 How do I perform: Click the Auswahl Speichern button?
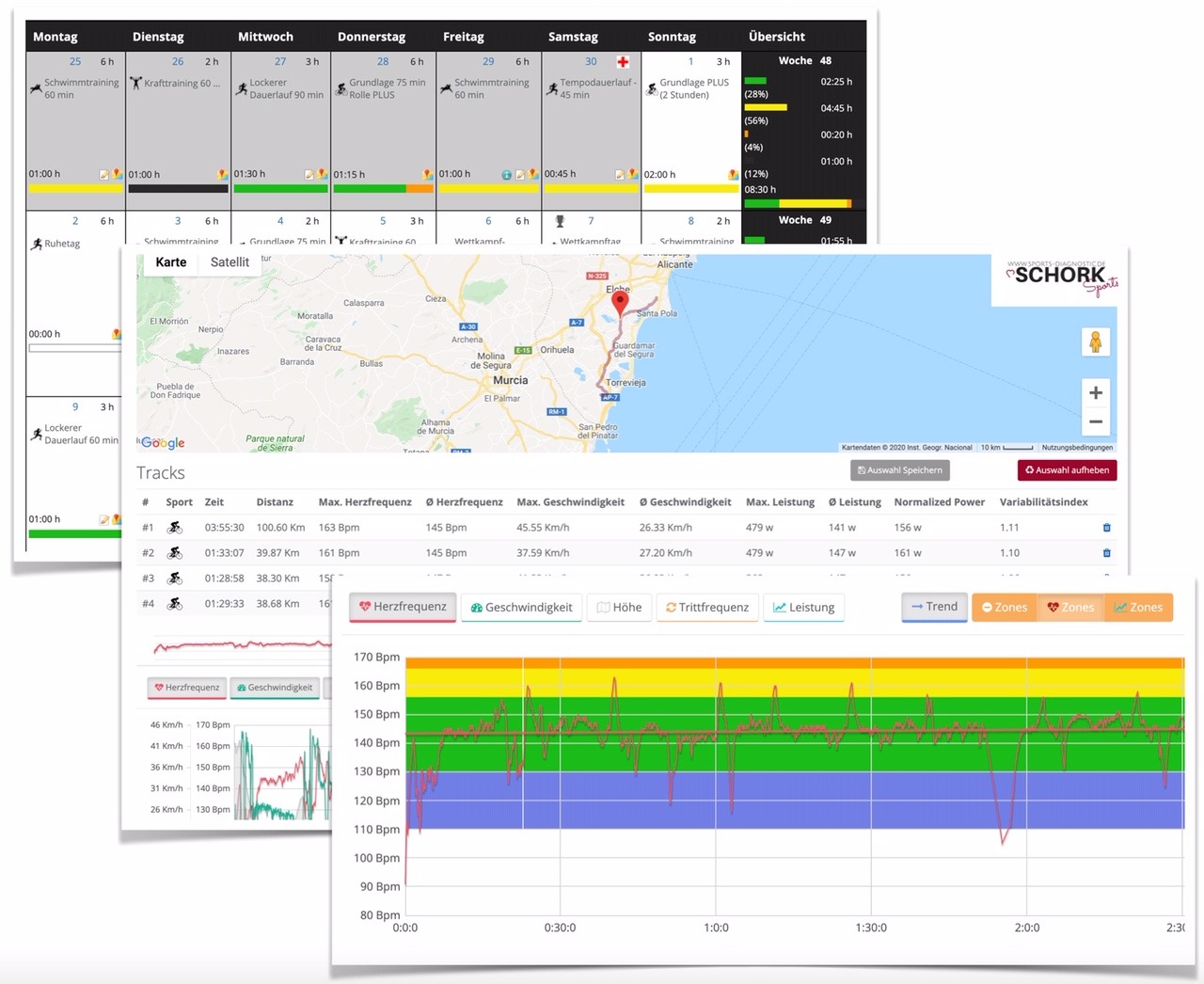(899, 470)
